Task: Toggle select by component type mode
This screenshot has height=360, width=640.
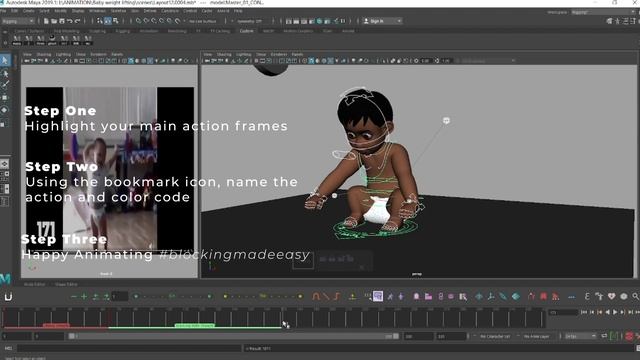Action: click(116, 21)
